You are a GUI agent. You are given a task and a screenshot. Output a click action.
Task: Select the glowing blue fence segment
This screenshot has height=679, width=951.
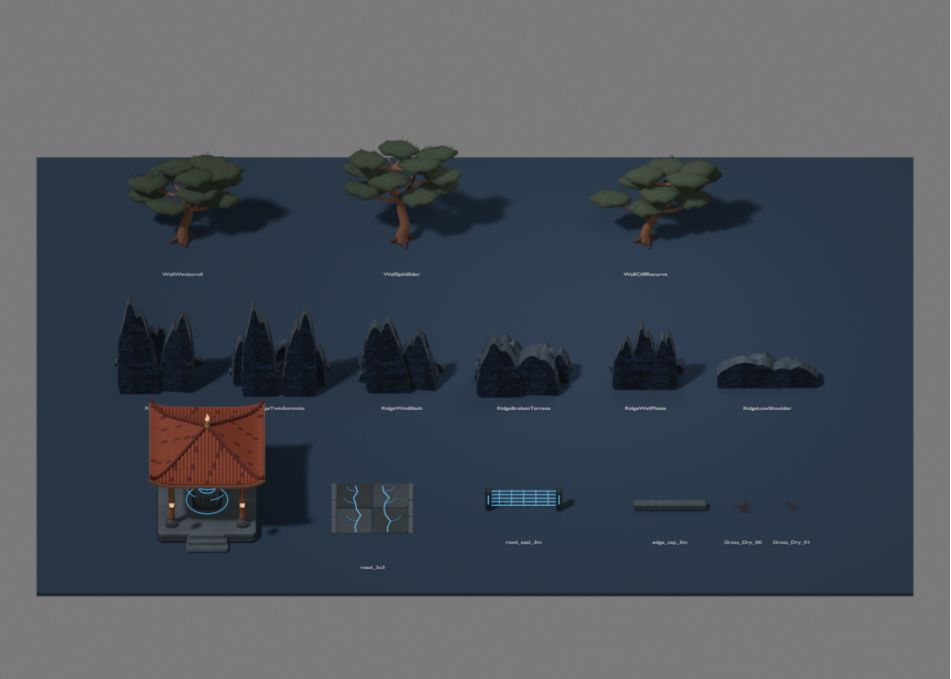click(523, 499)
